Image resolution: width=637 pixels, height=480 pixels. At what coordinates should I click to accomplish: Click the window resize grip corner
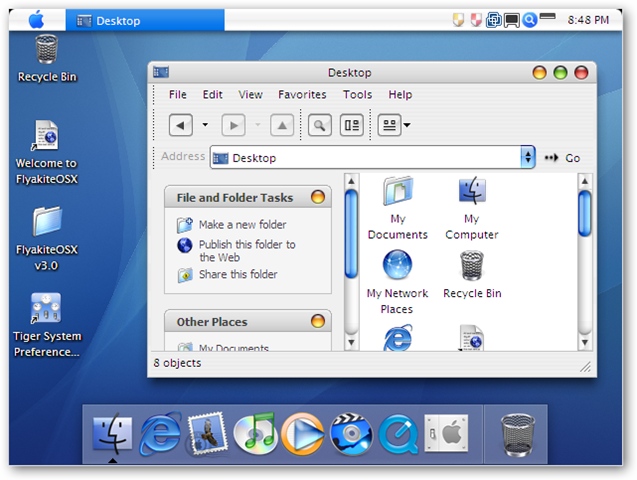coord(585,367)
